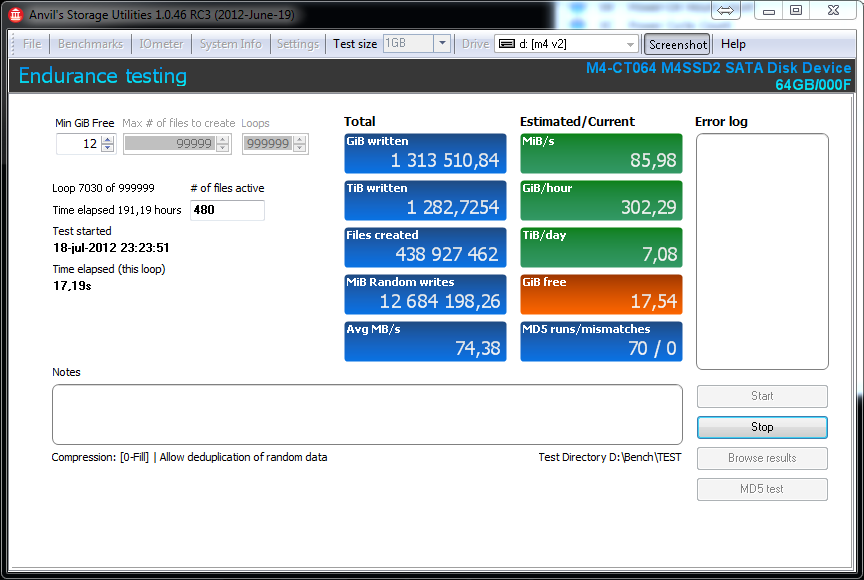Click the Avg MB/s tile
The width and height of the screenshot is (864, 580).
(425, 342)
